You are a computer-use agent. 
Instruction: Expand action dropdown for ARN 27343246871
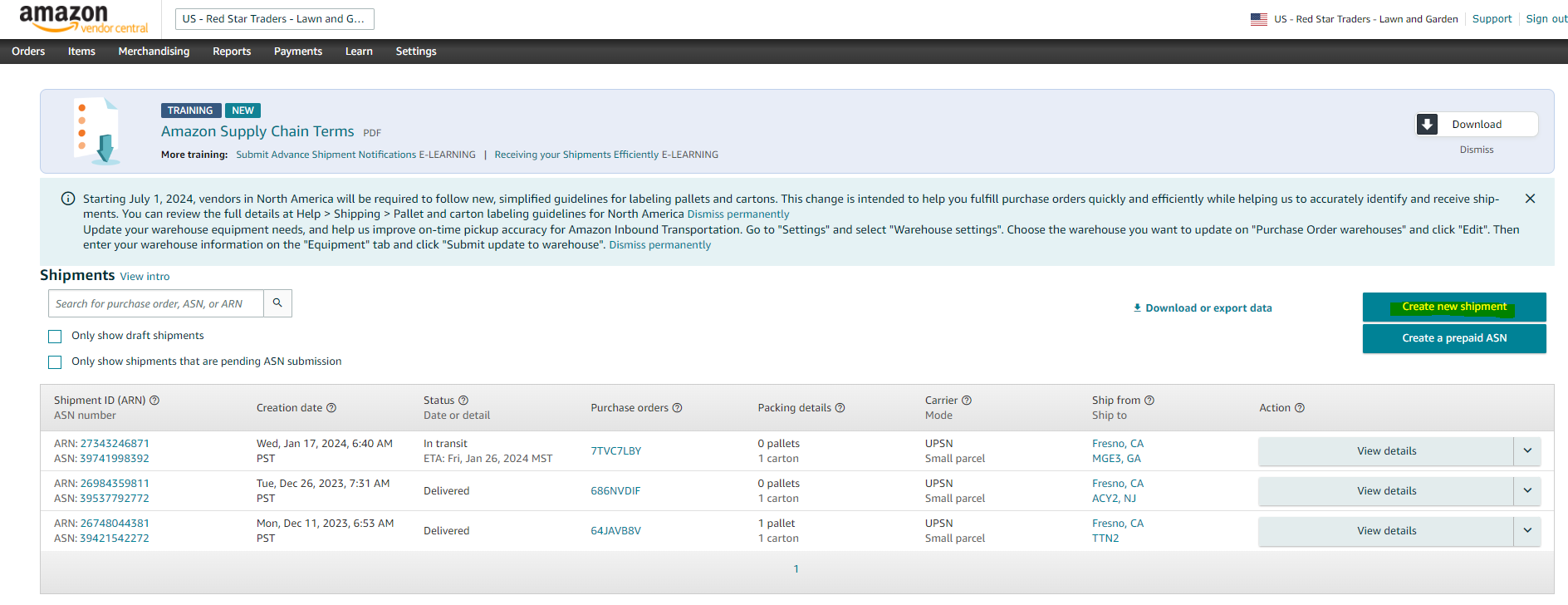click(x=1527, y=451)
